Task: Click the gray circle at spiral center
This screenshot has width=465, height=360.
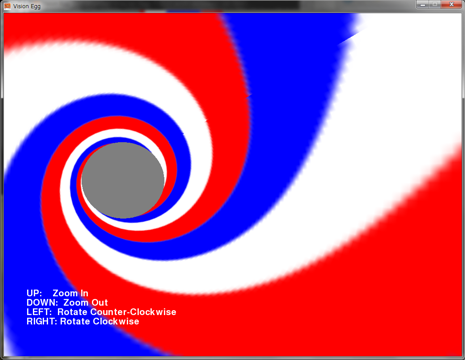Action: coord(123,180)
